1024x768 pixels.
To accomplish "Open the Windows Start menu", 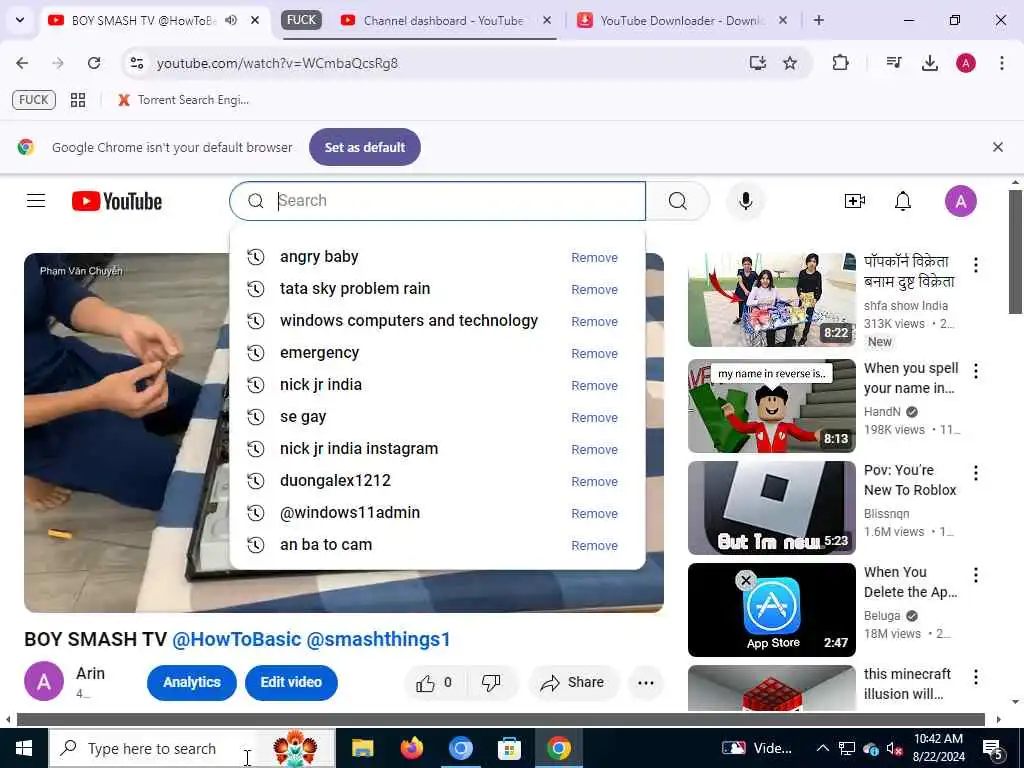I will click(x=24, y=748).
